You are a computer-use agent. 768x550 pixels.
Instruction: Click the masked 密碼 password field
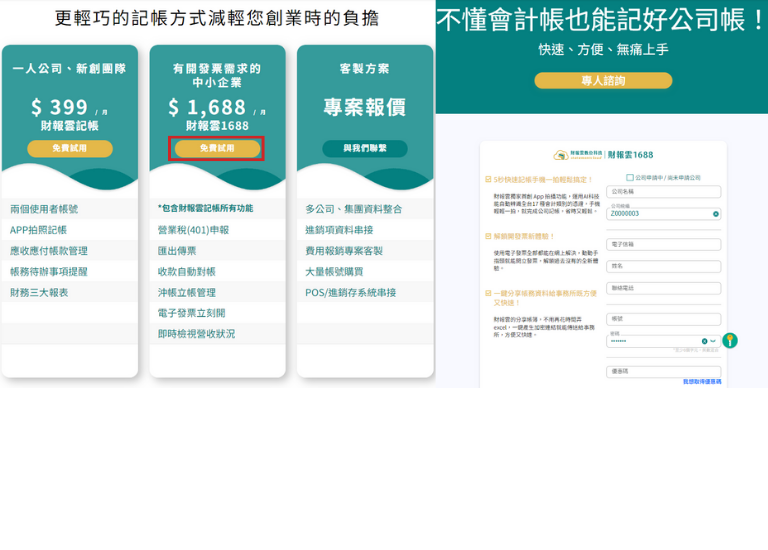pyautogui.click(x=664, y=341)
